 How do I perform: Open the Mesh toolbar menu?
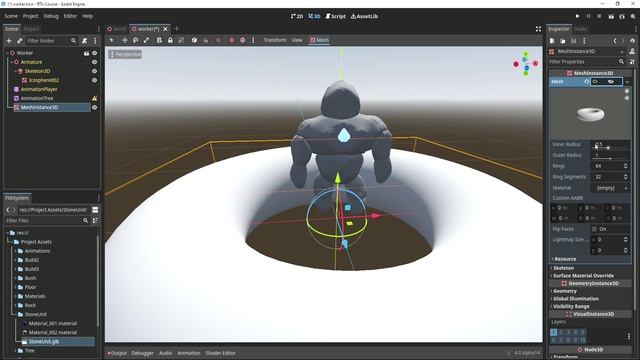(x=319, y=40)
